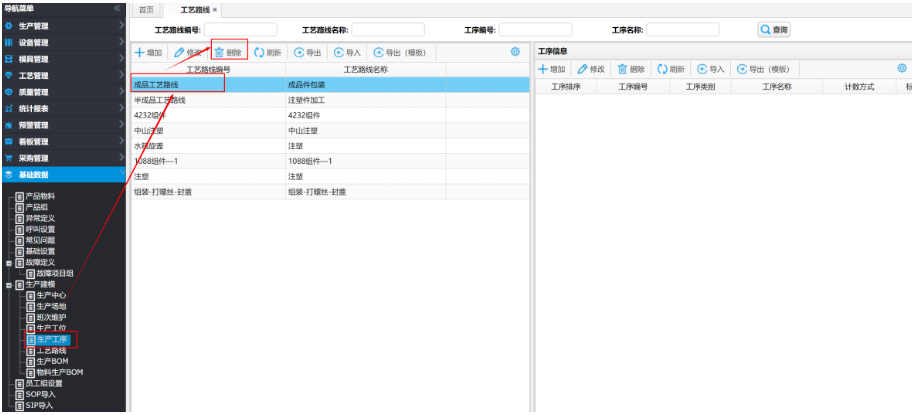This screenshot has height=415, width=915.
Task: Click 修改 in the 工序信息 toolbar
Action: coord(591,69)
